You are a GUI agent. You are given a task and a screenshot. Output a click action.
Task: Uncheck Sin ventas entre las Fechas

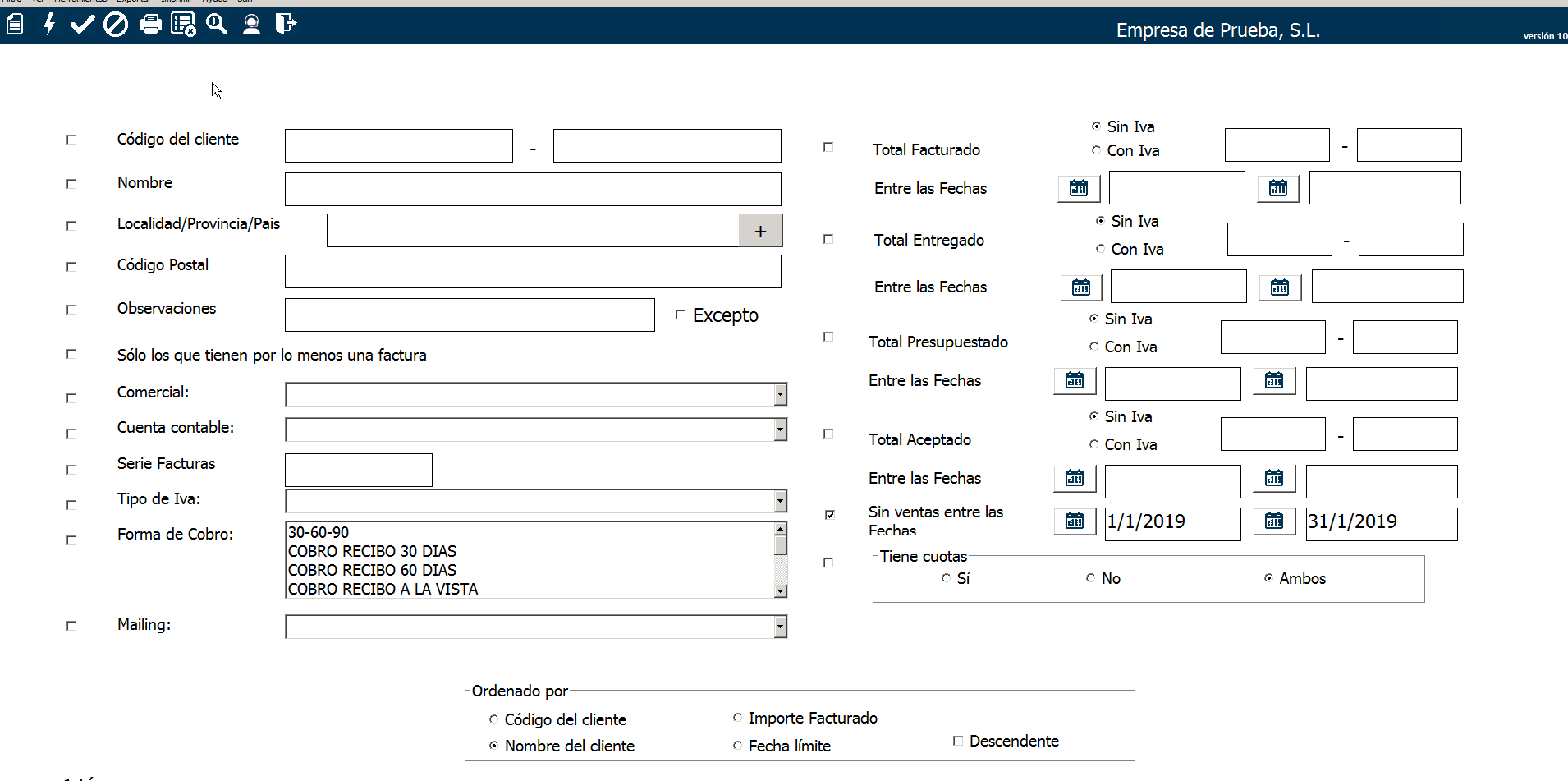tap(829, 515)
